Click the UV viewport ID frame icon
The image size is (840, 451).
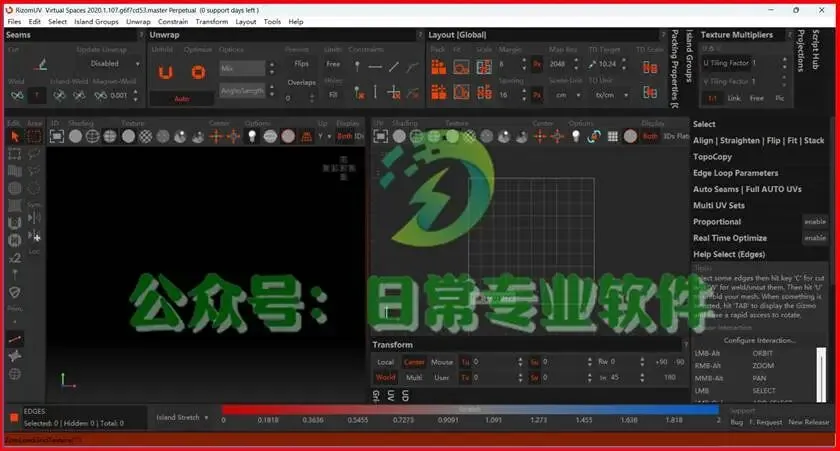point(380,137)
